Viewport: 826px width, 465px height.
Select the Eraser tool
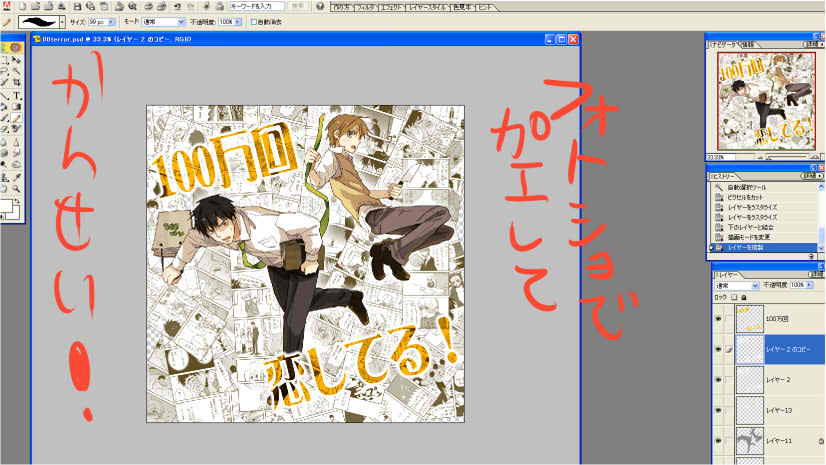tap(5, 128)
